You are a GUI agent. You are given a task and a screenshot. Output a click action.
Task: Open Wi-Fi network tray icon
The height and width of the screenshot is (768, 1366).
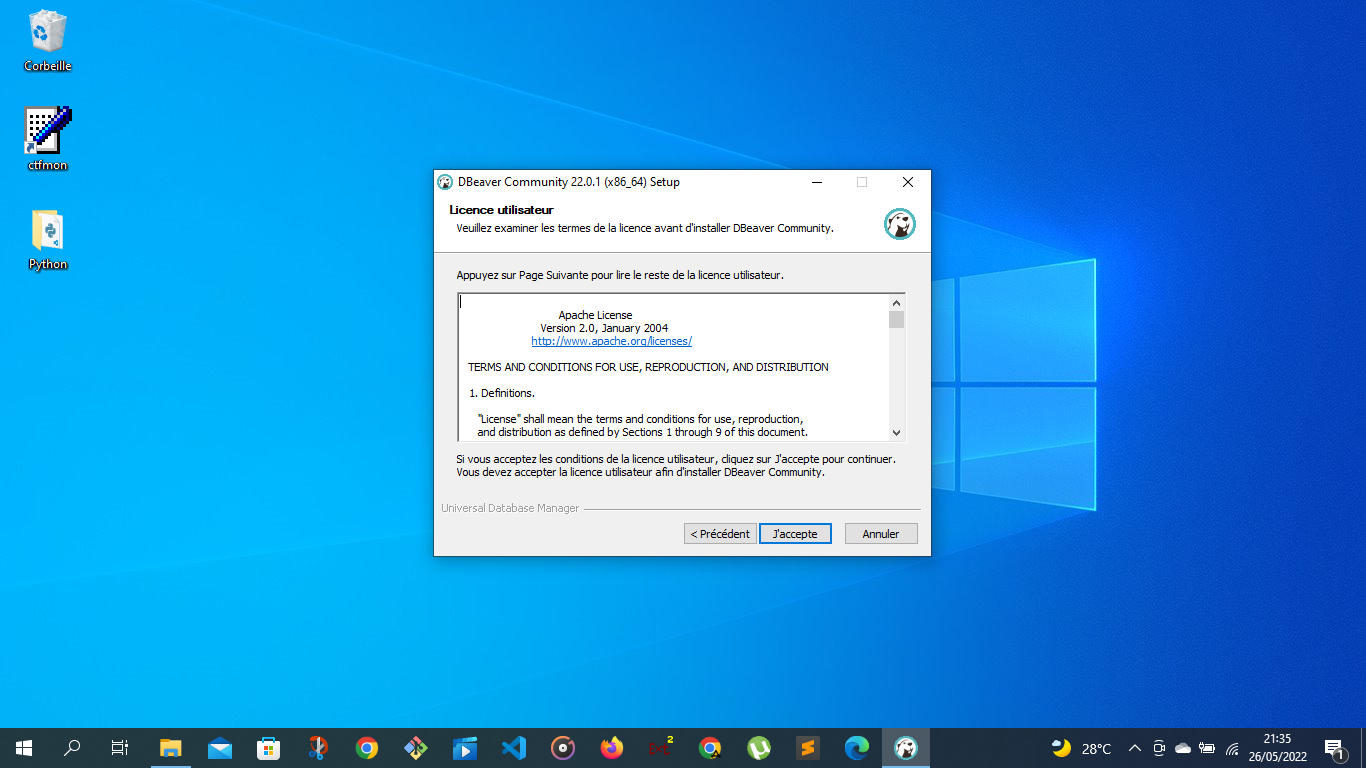(1232, 748)
